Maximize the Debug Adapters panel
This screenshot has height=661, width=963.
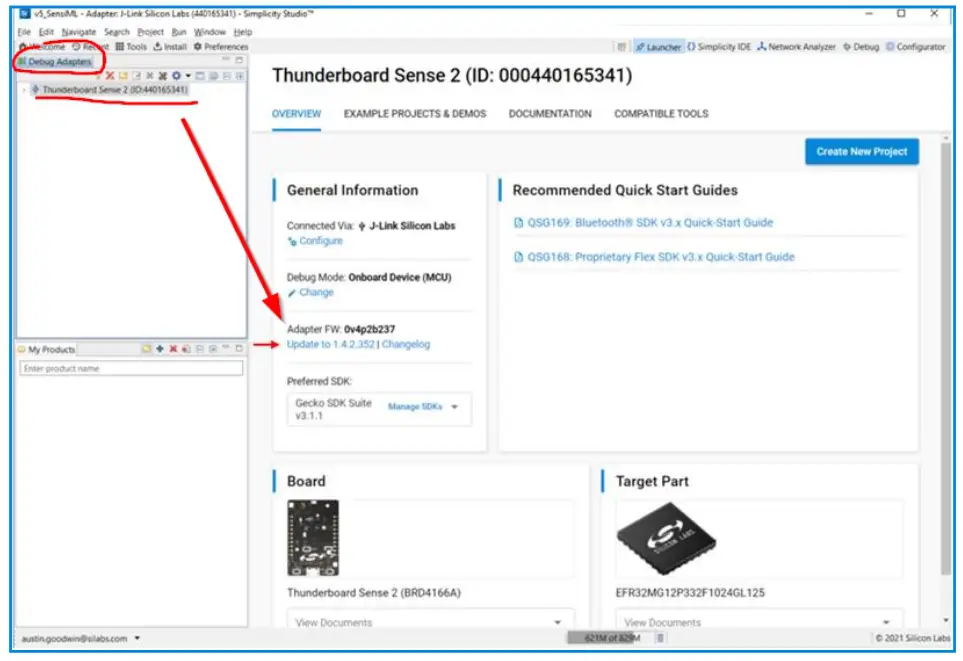click(x=239, y=60)
